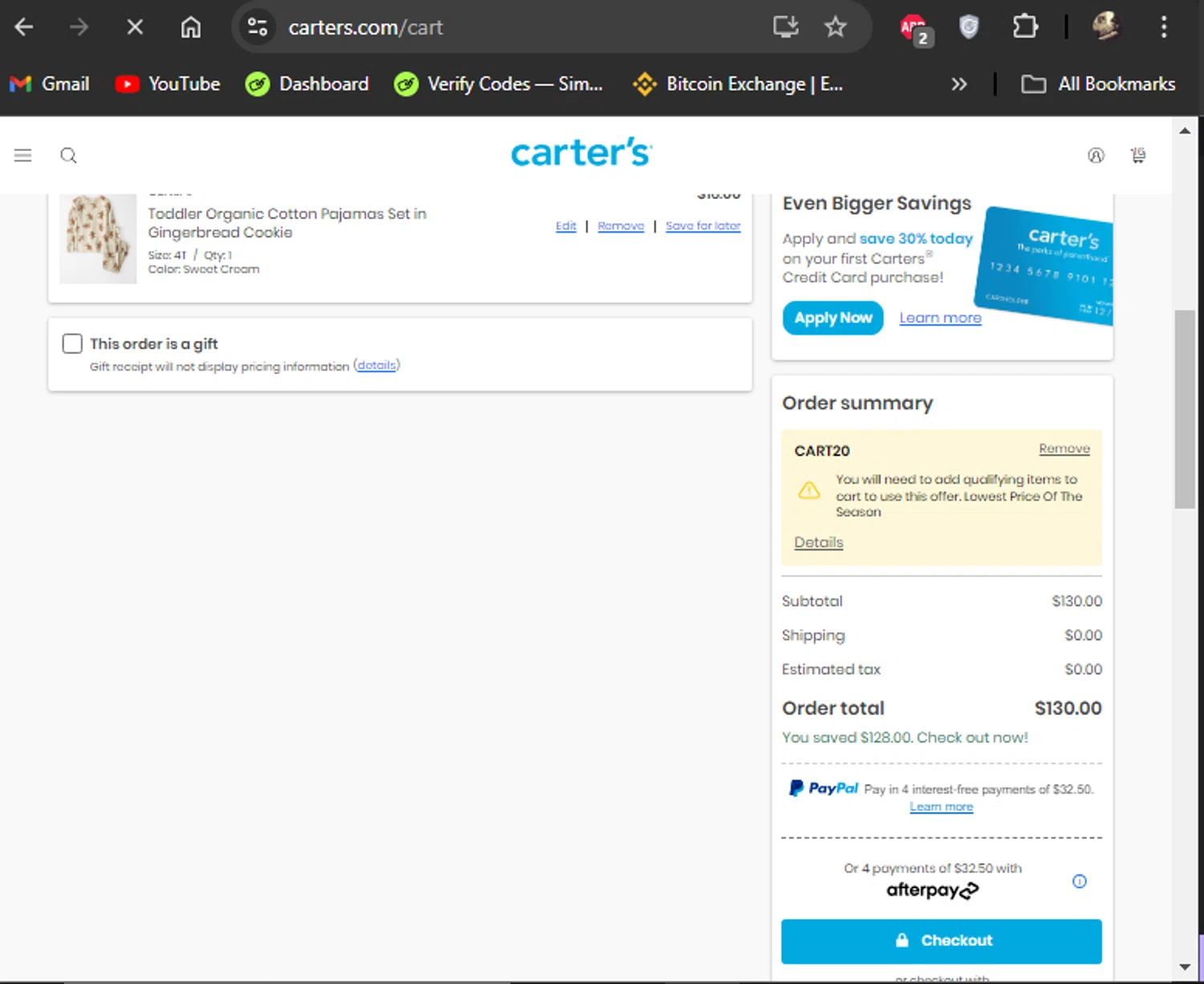Show more bookmarks with the double chevron
The height and width of the screenshot is (984, 1204).
959,83
